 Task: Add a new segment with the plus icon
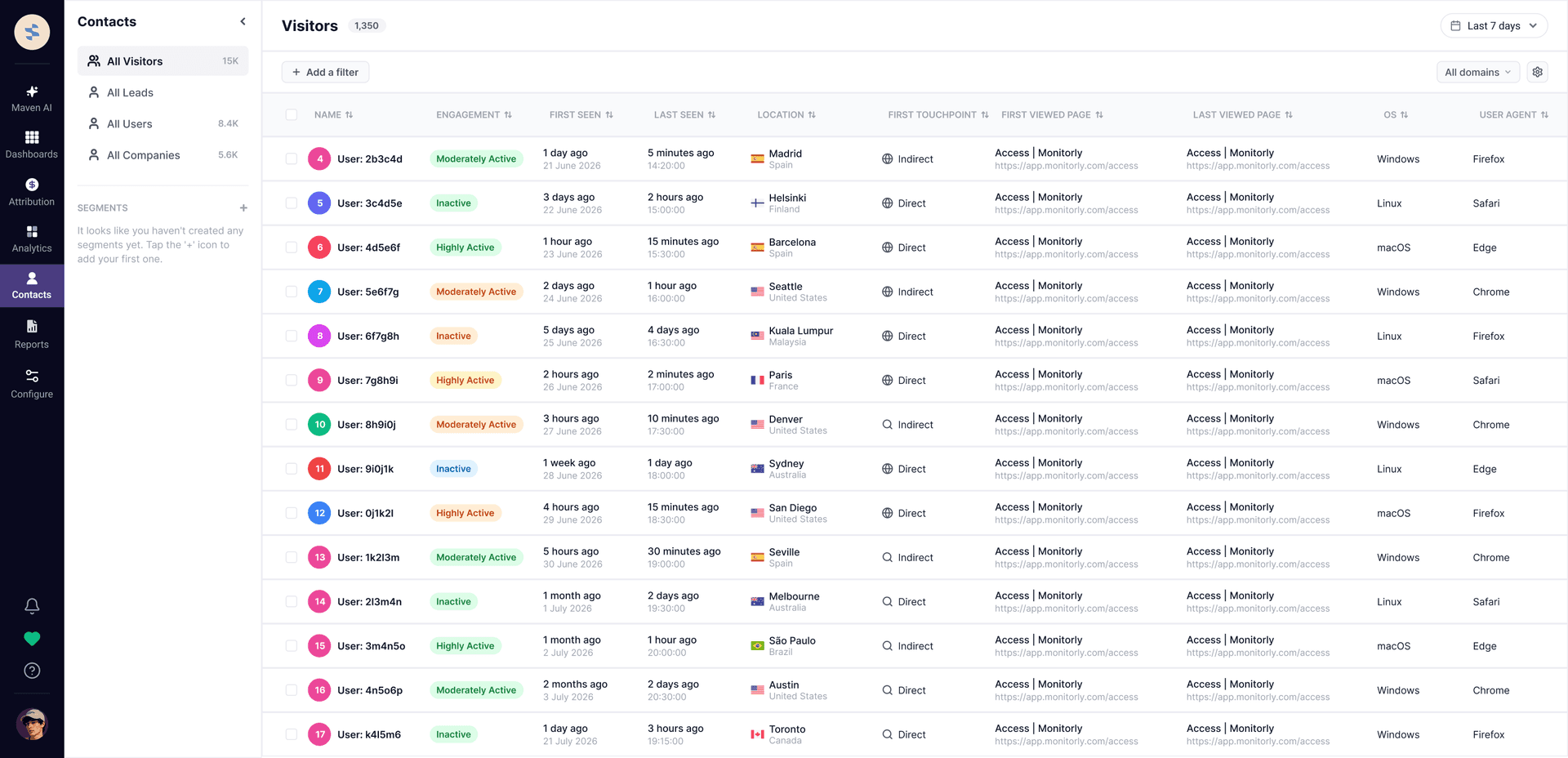(x=243, y=207)
